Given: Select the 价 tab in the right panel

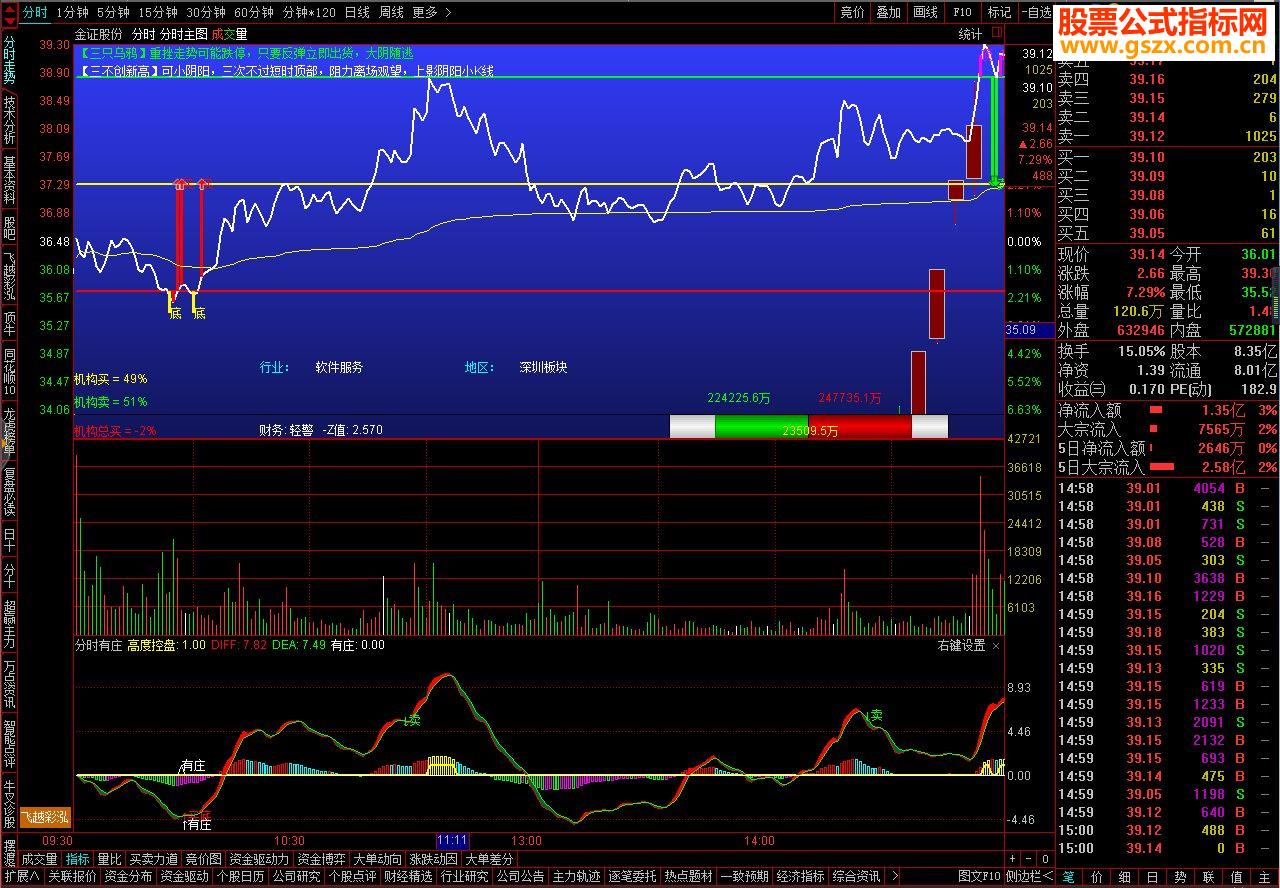Looking at the screenshot, I should click(x=1096, y=877).
